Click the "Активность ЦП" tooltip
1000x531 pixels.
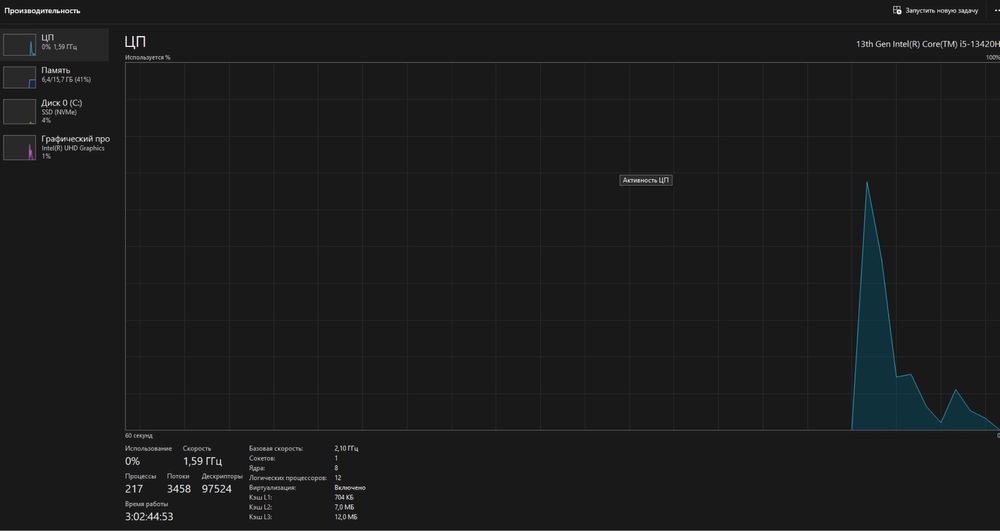645,180
